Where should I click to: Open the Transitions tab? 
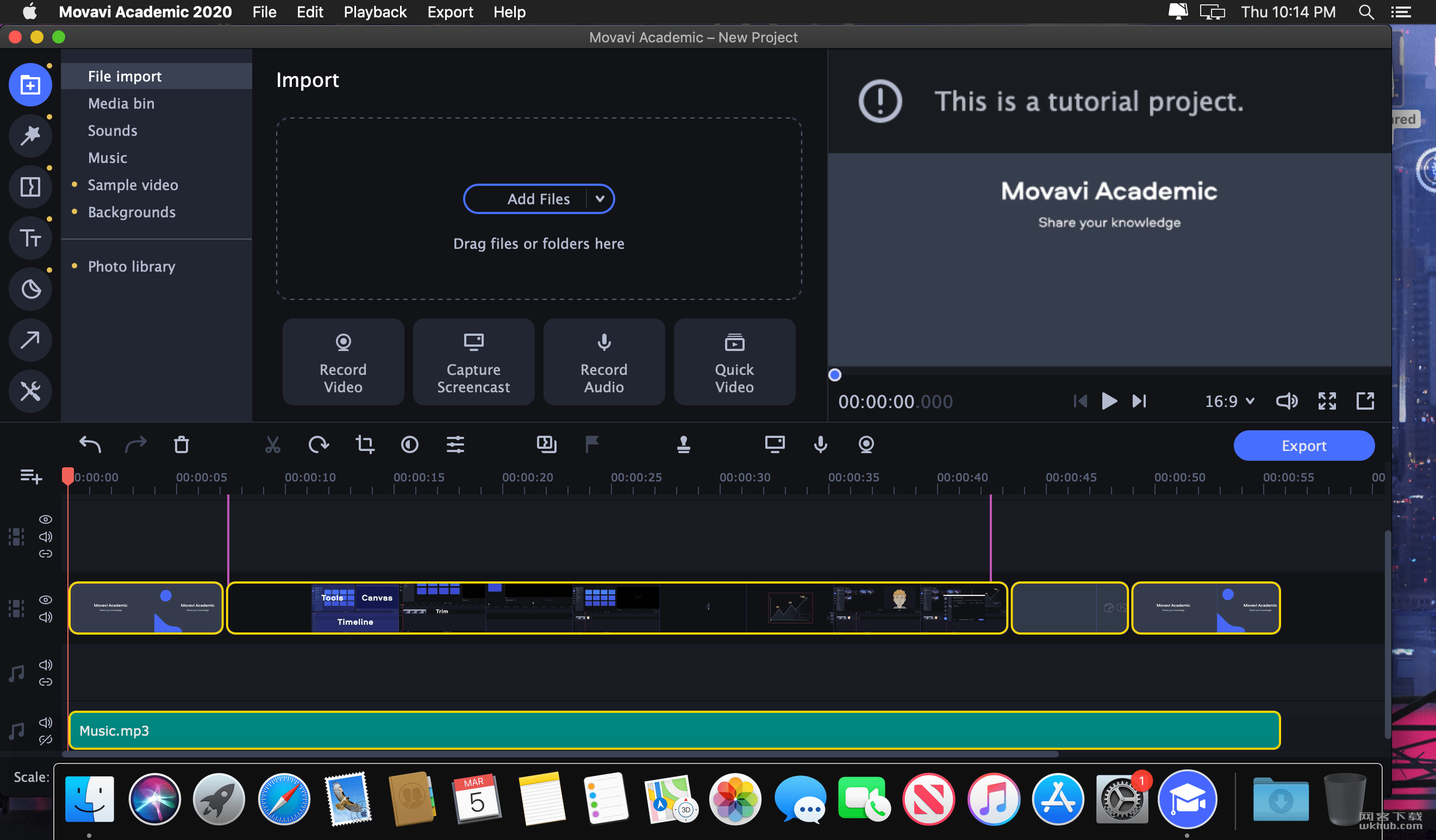tap(30, 187)
